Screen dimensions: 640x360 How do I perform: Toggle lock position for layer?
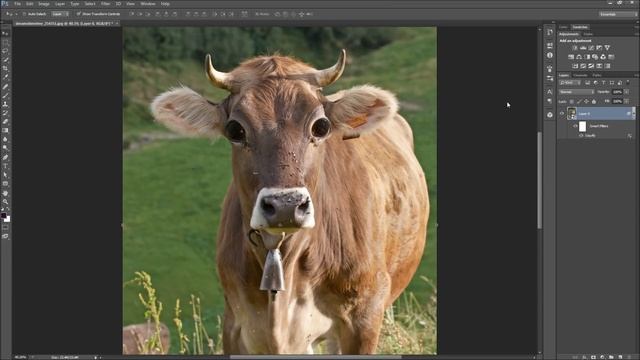[x=587, y=101]
